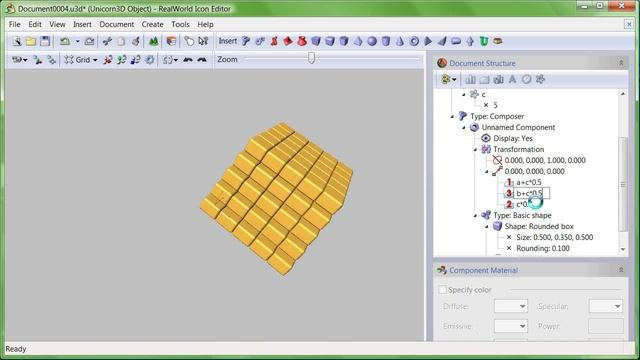
Task: Open the Create menu
Action: [x=153, y=24]
